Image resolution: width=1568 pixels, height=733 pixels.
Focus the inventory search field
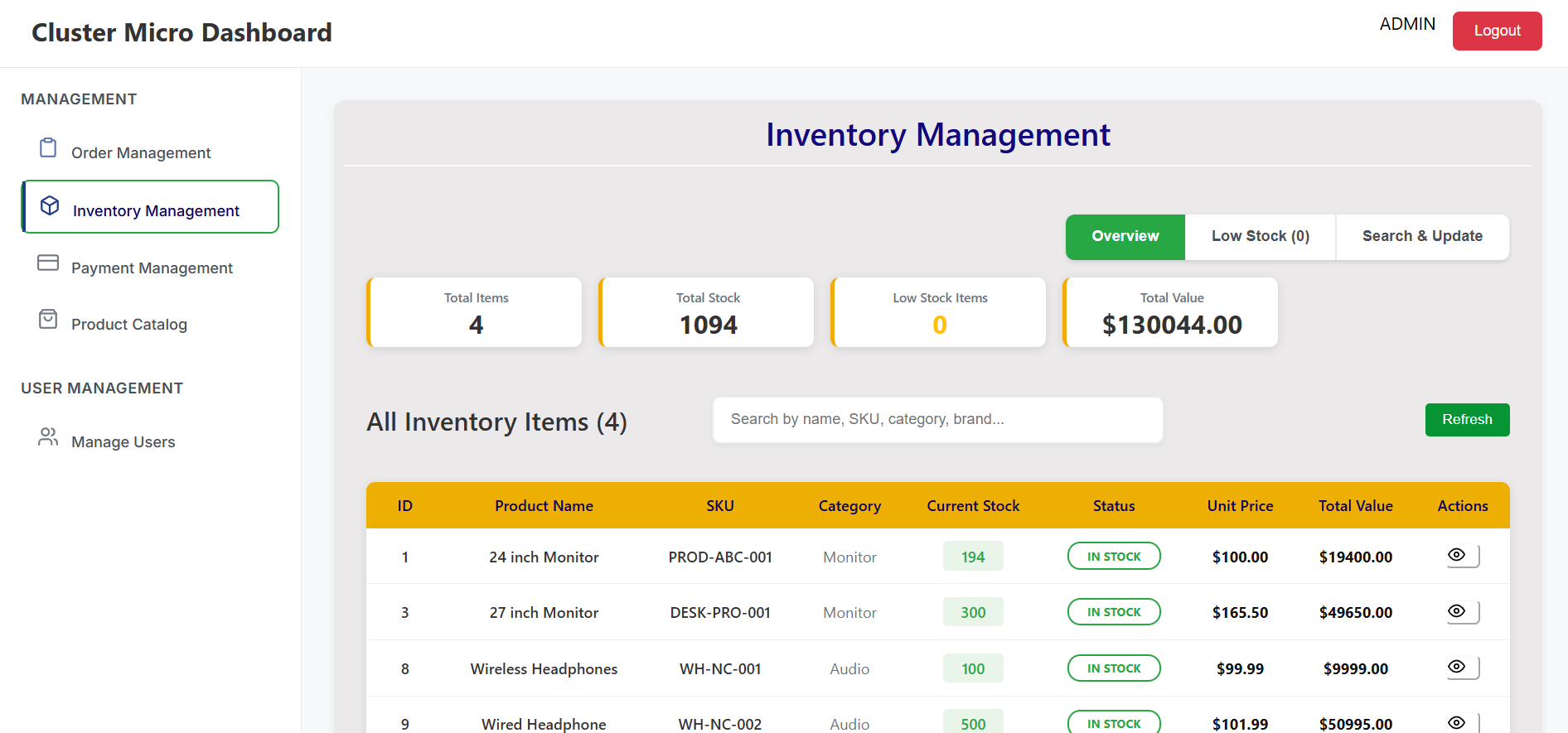[937, 420]
